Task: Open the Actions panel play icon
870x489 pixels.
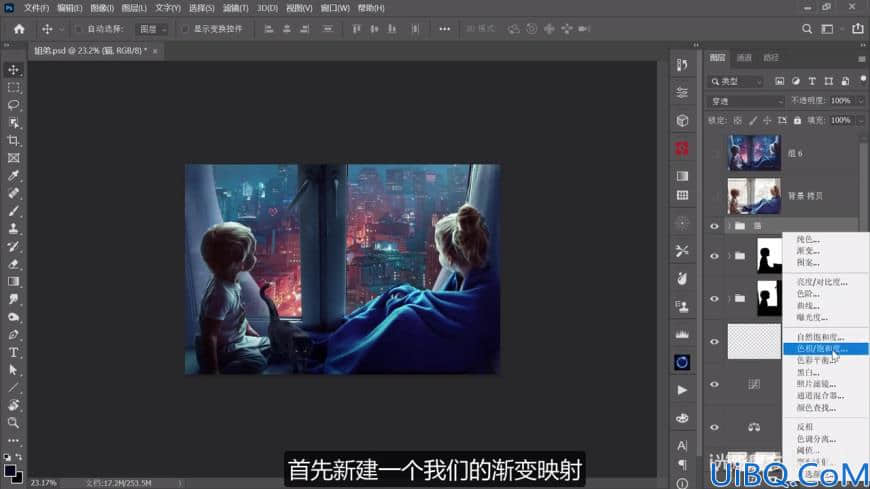Action: 682,390
